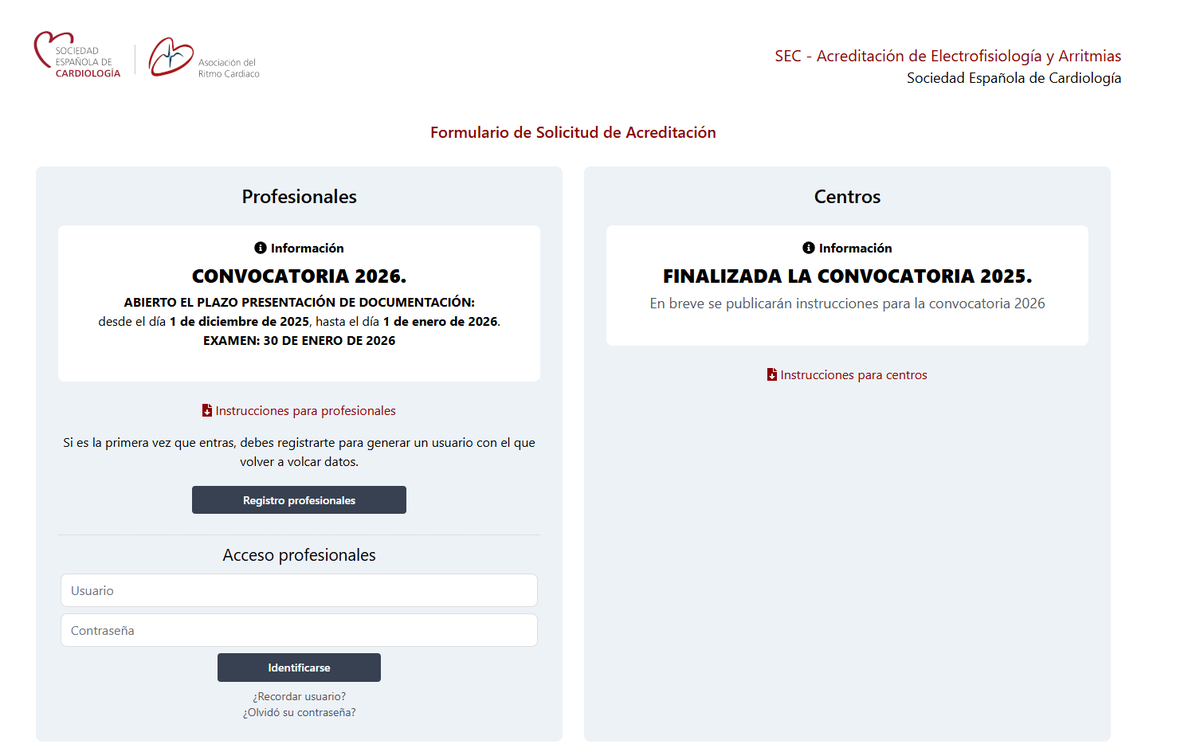This screenshot has width=1200, height=744.
Task: Click the Sociedad Española de Cardiología logo
Action: point(77,56)
